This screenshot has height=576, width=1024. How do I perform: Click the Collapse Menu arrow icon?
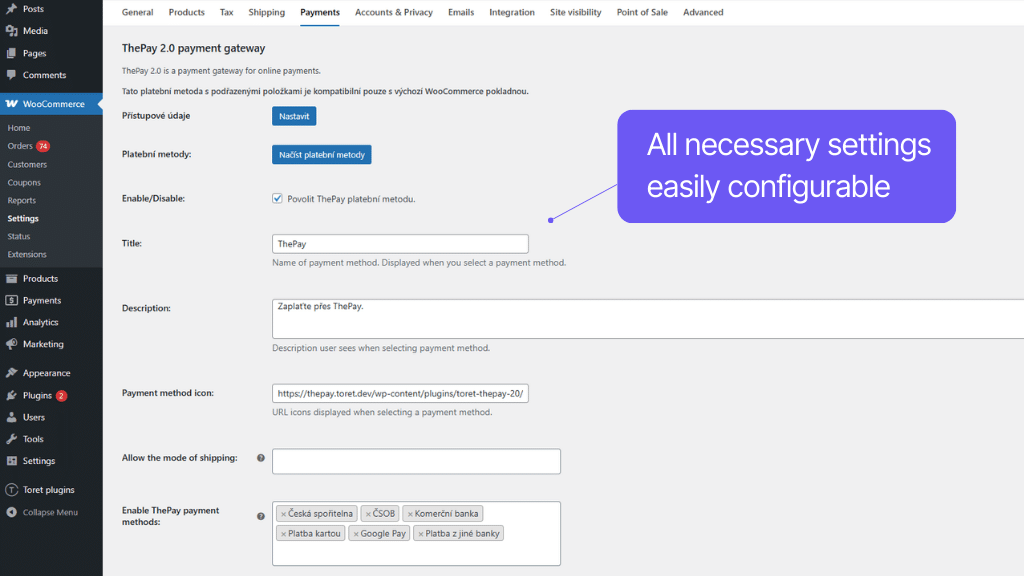pyautogui.click(x=12, y=512)
